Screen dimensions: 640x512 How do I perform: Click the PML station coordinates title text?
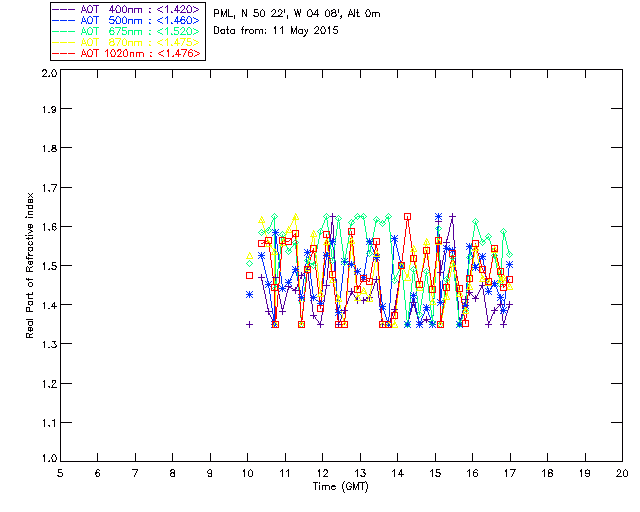tap(297, 13)
